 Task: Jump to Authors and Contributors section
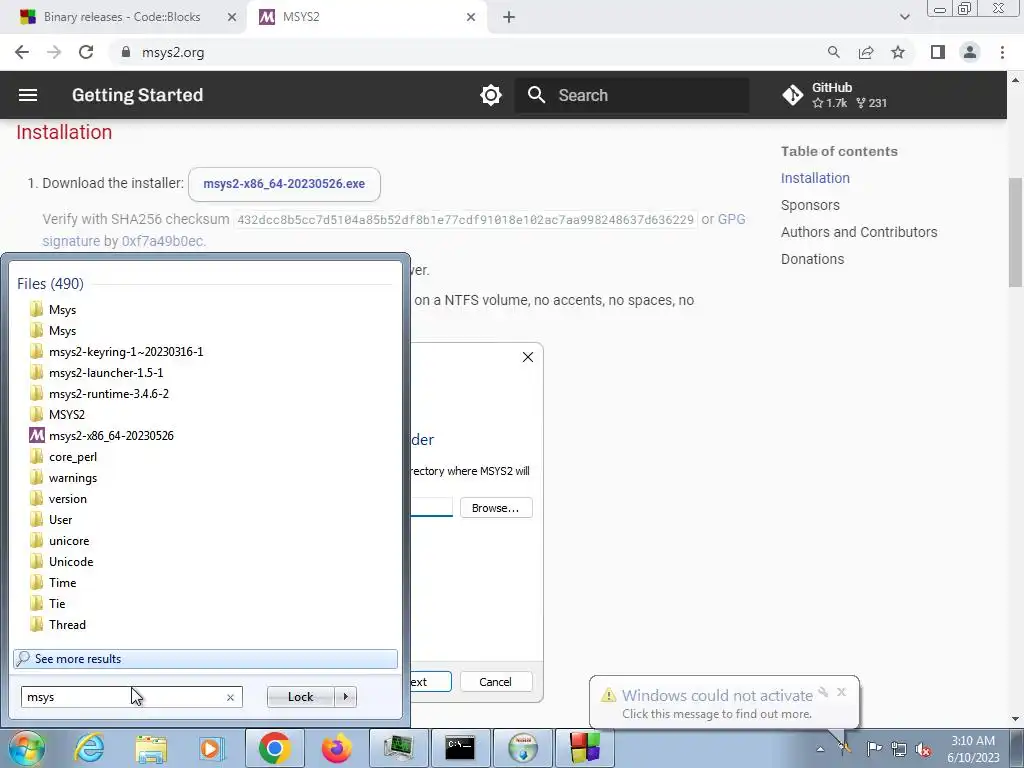859,232
